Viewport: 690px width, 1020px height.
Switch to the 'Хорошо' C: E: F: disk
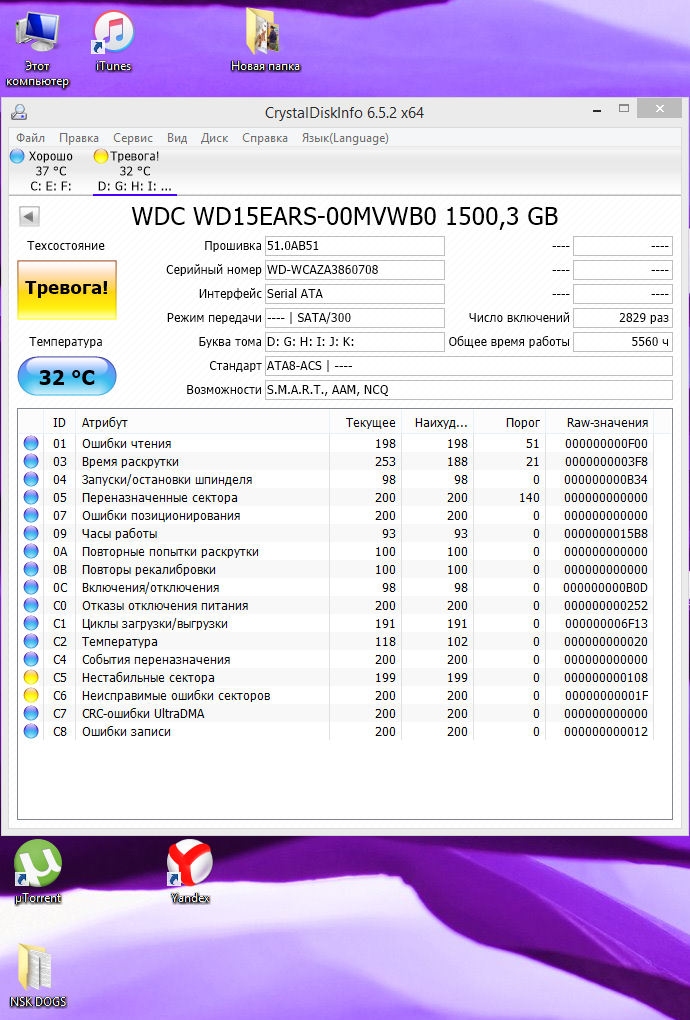pos(43,171)
